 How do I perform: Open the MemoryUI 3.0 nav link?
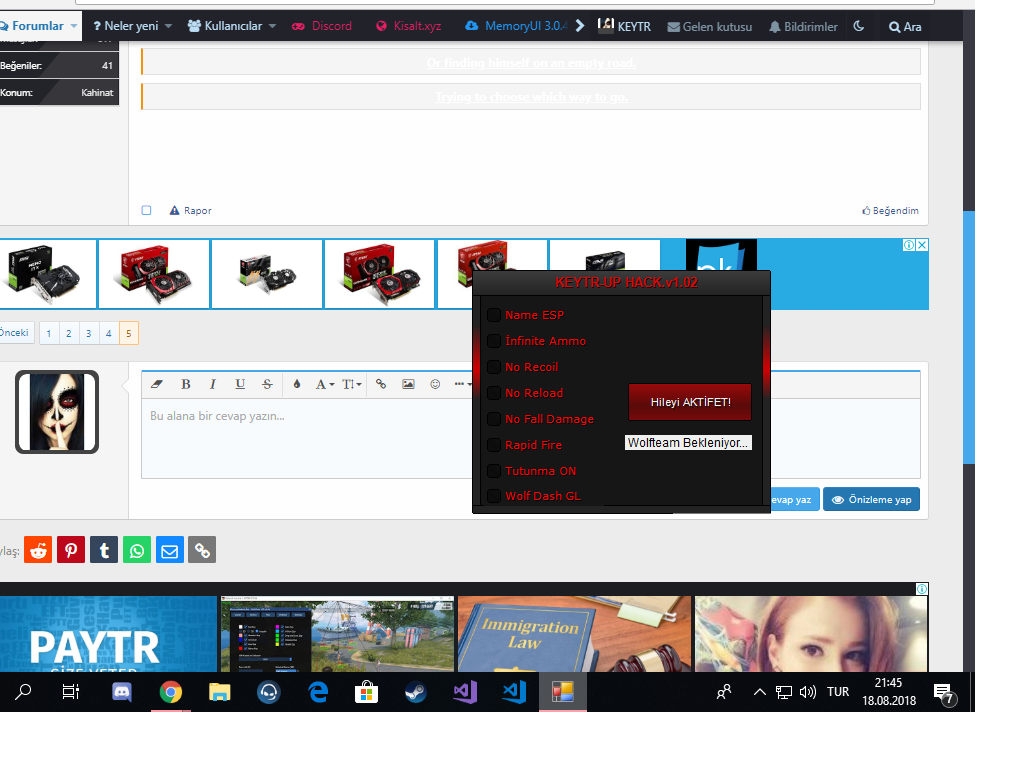[516, 26]
